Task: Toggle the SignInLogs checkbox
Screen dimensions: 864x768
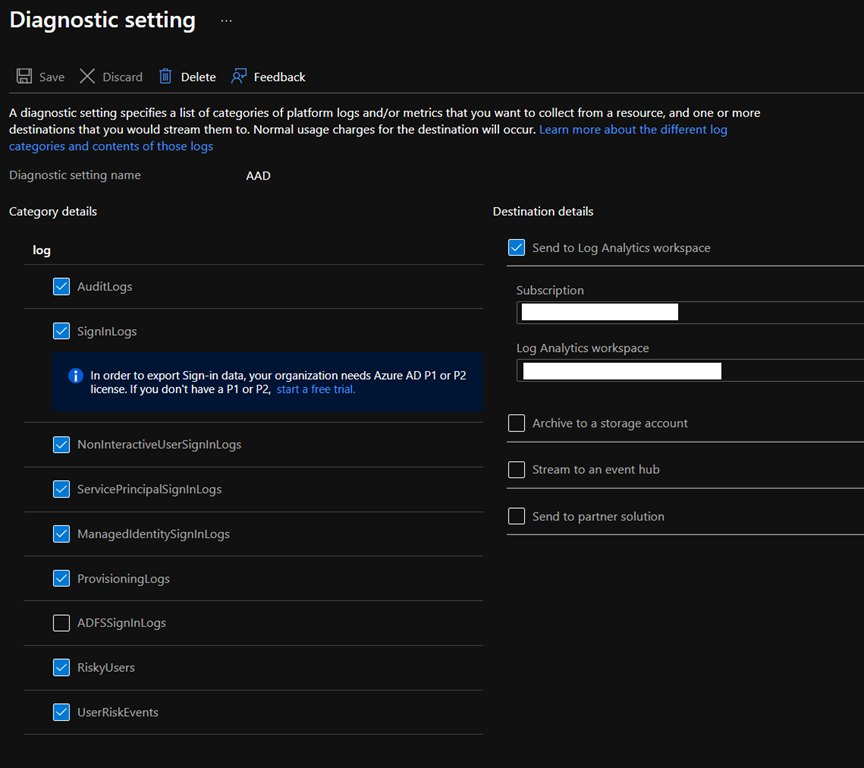Action: coord(62,331)
